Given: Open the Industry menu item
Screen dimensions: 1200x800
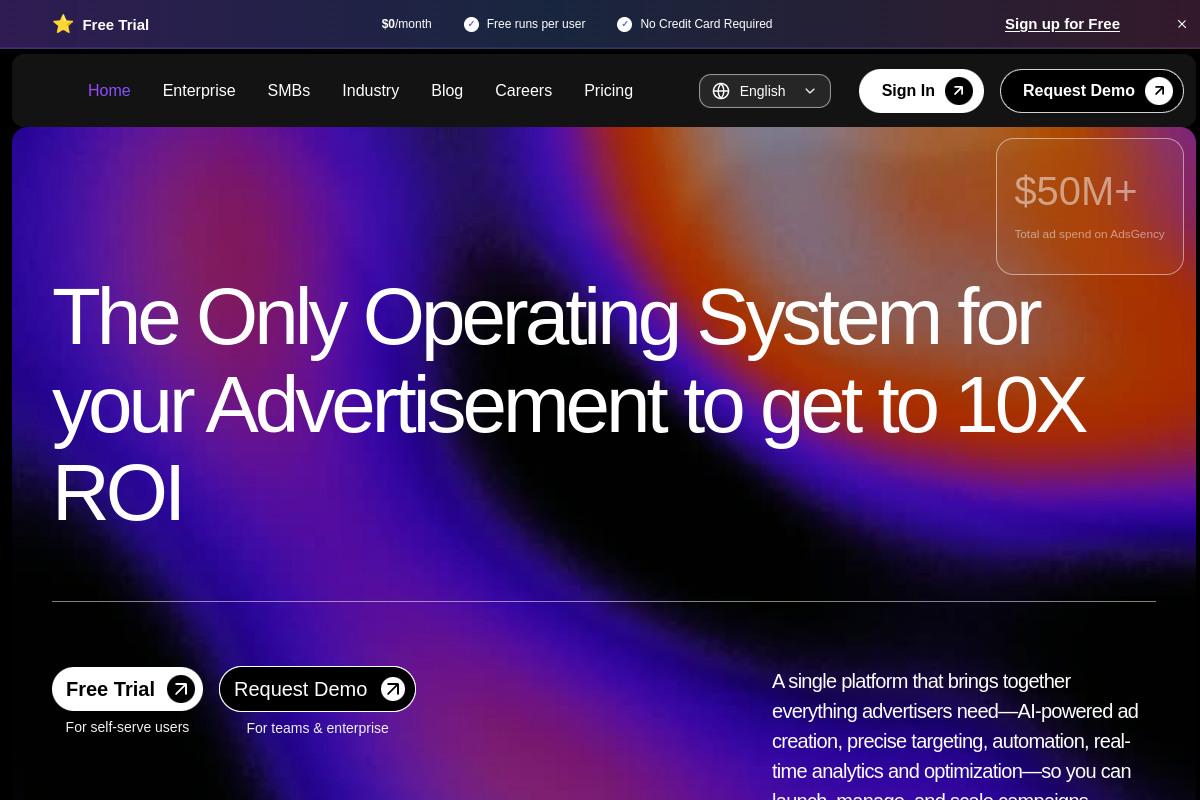Looking at the screenshot, I should click(x=371, y=91).
